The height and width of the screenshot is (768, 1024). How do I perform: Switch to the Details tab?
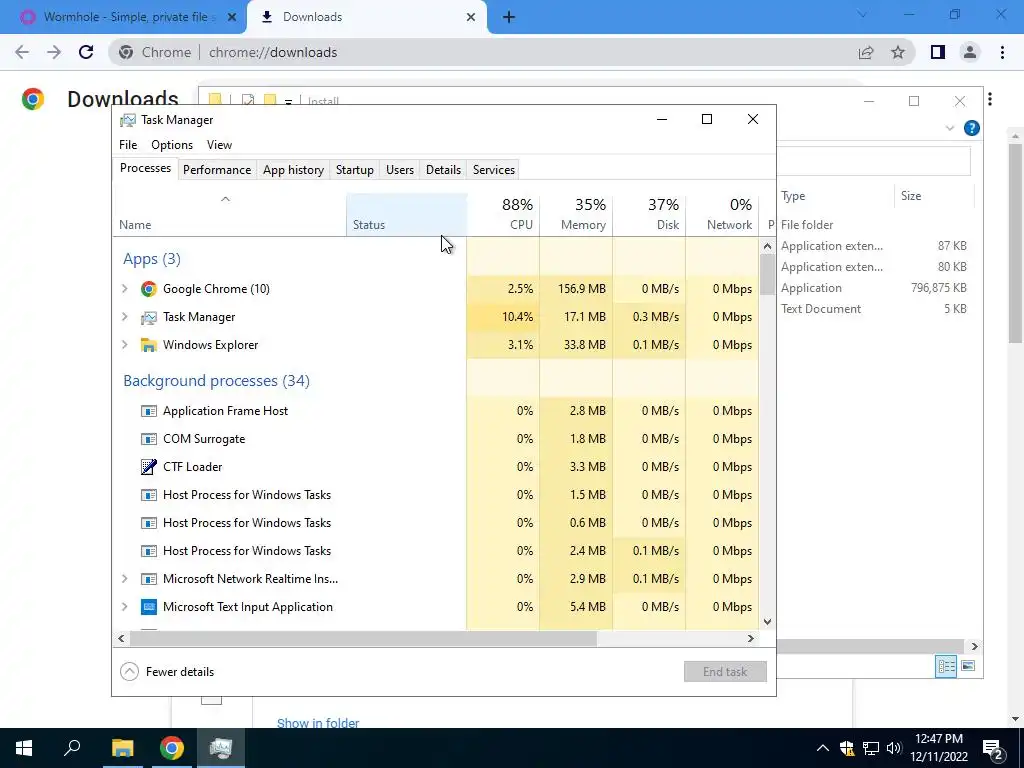443,170
